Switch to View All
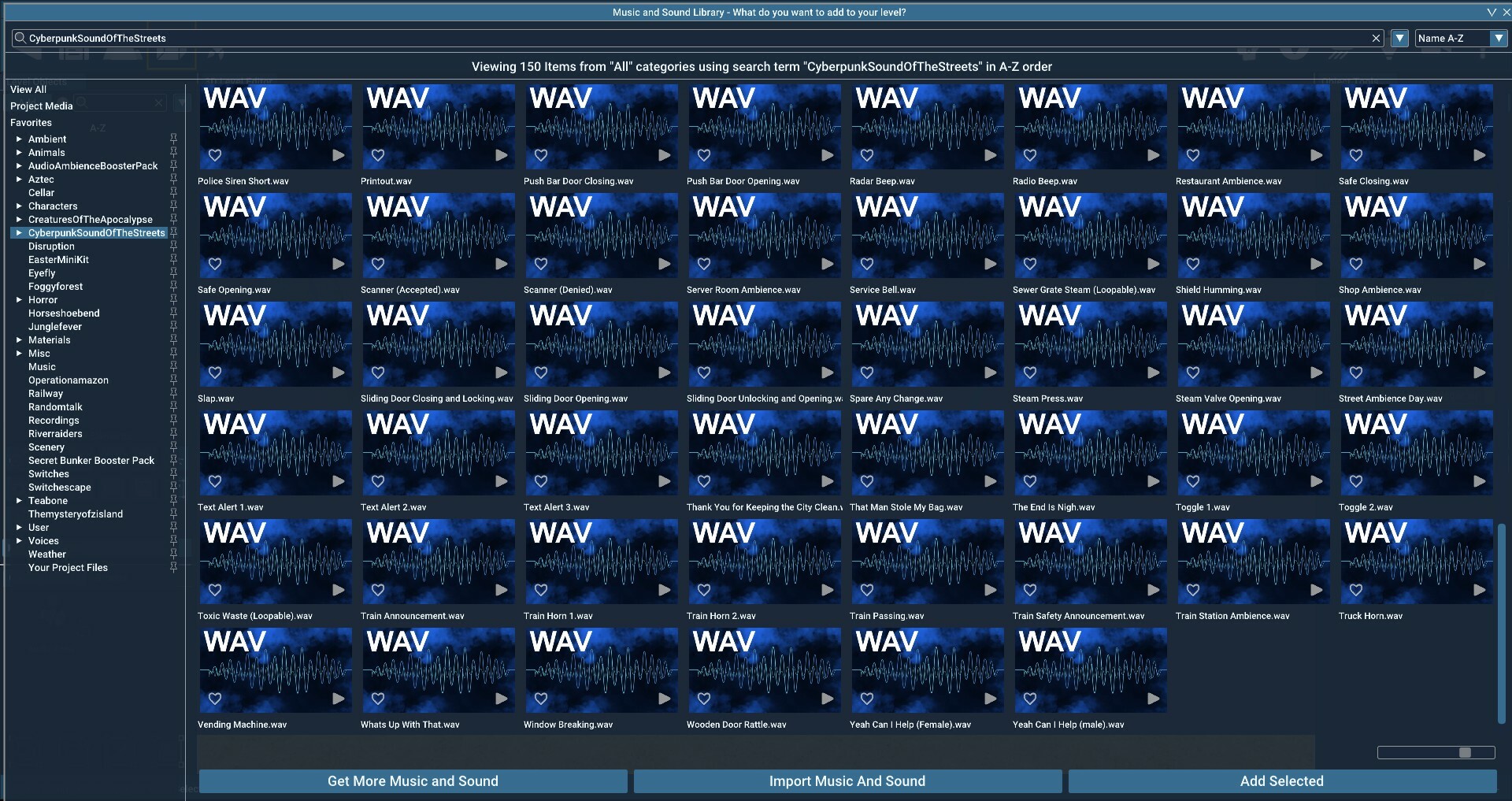Screen dimensions: 1512x801 pyautogui.click(x=28, y=89)
